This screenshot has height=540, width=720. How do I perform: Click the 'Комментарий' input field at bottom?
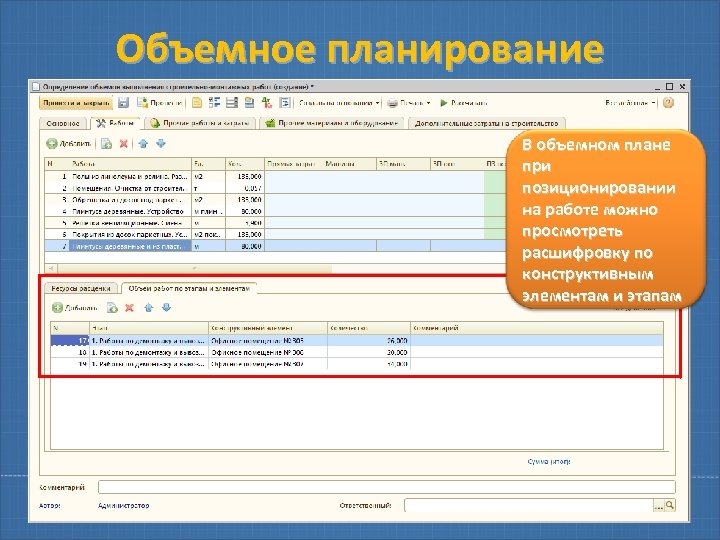[x=387, y=487]
